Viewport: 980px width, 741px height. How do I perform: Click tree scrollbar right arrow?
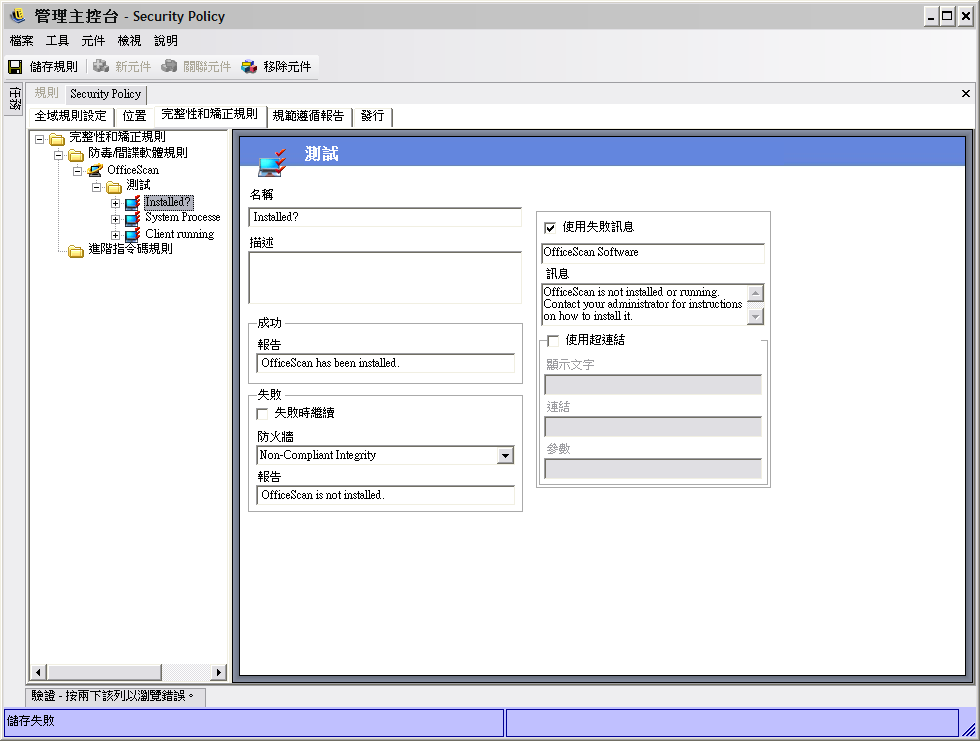click(x=218, y=673)
